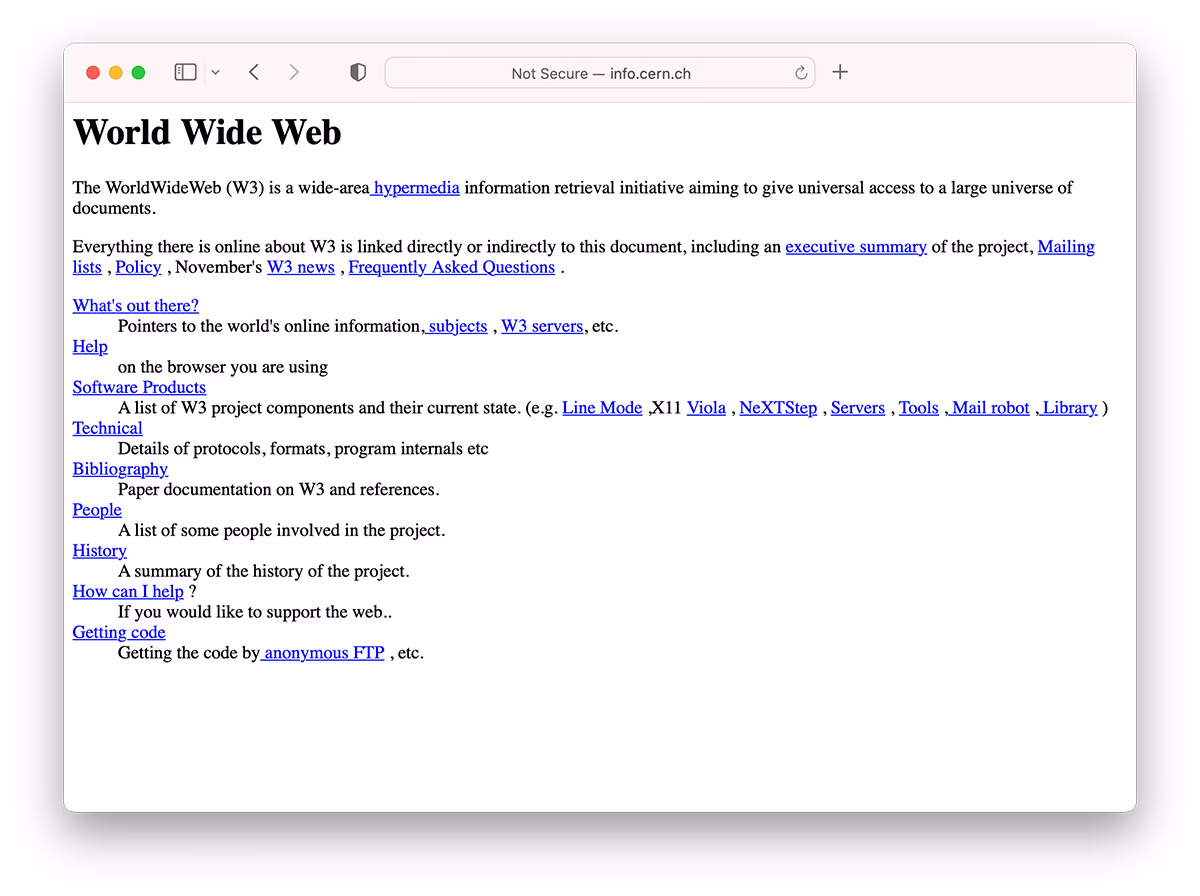The width and height of the screenshot is (1200, 896).
Task: Open the W3 news link
Action: click(x=301, y=268)
